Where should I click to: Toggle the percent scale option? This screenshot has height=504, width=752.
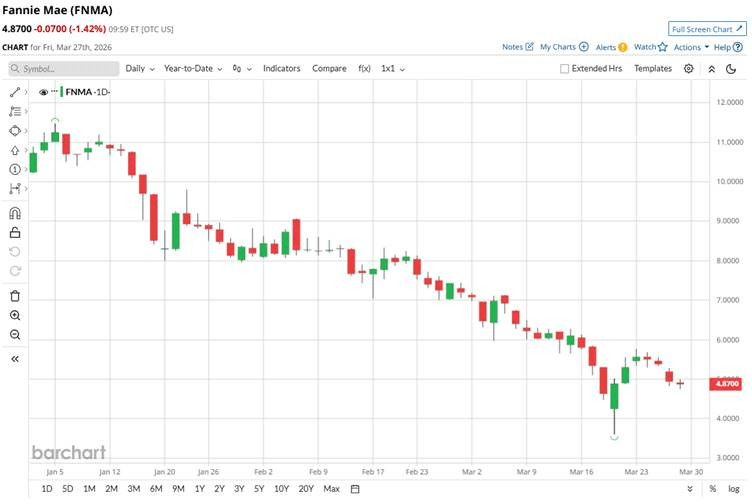pos(713,489)
